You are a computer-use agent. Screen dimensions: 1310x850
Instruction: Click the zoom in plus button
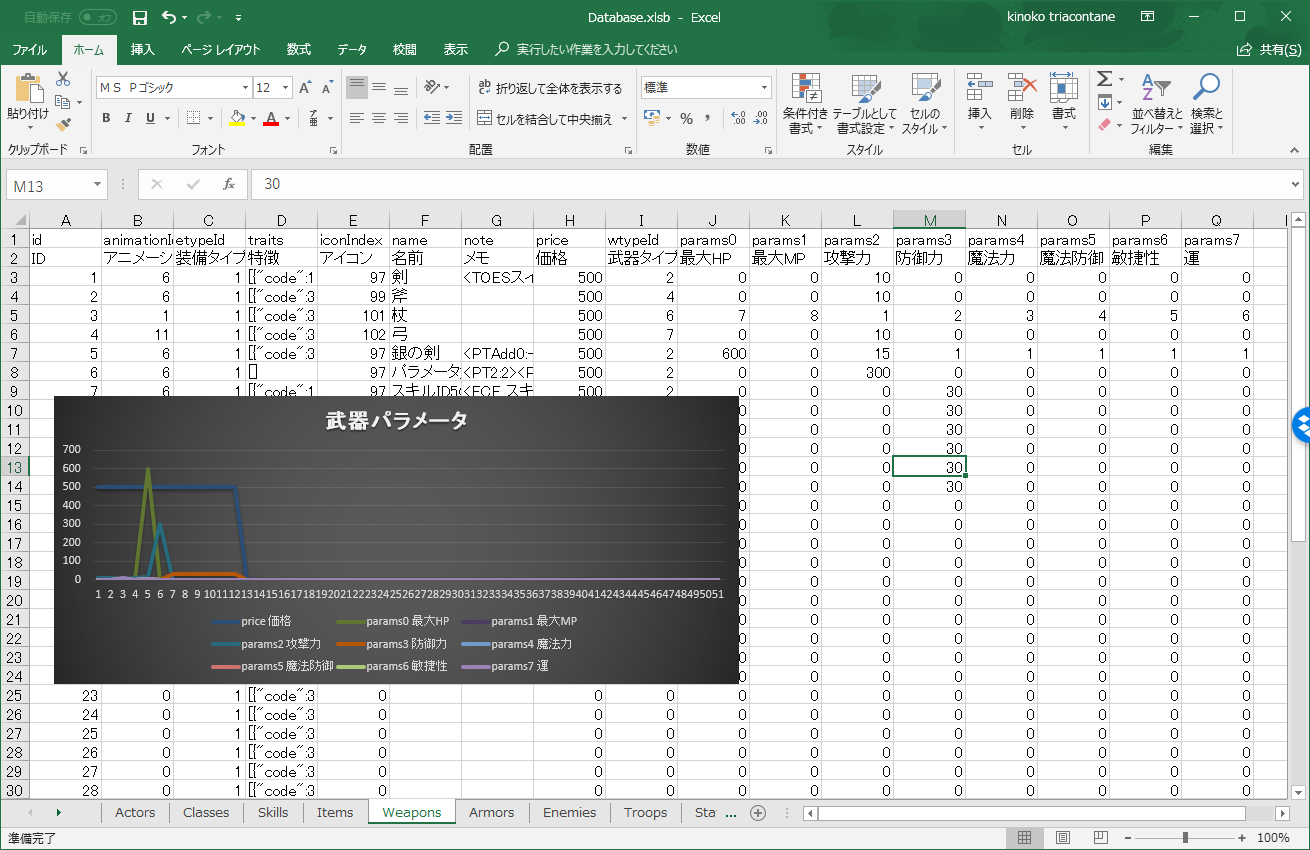(1241, 838)
